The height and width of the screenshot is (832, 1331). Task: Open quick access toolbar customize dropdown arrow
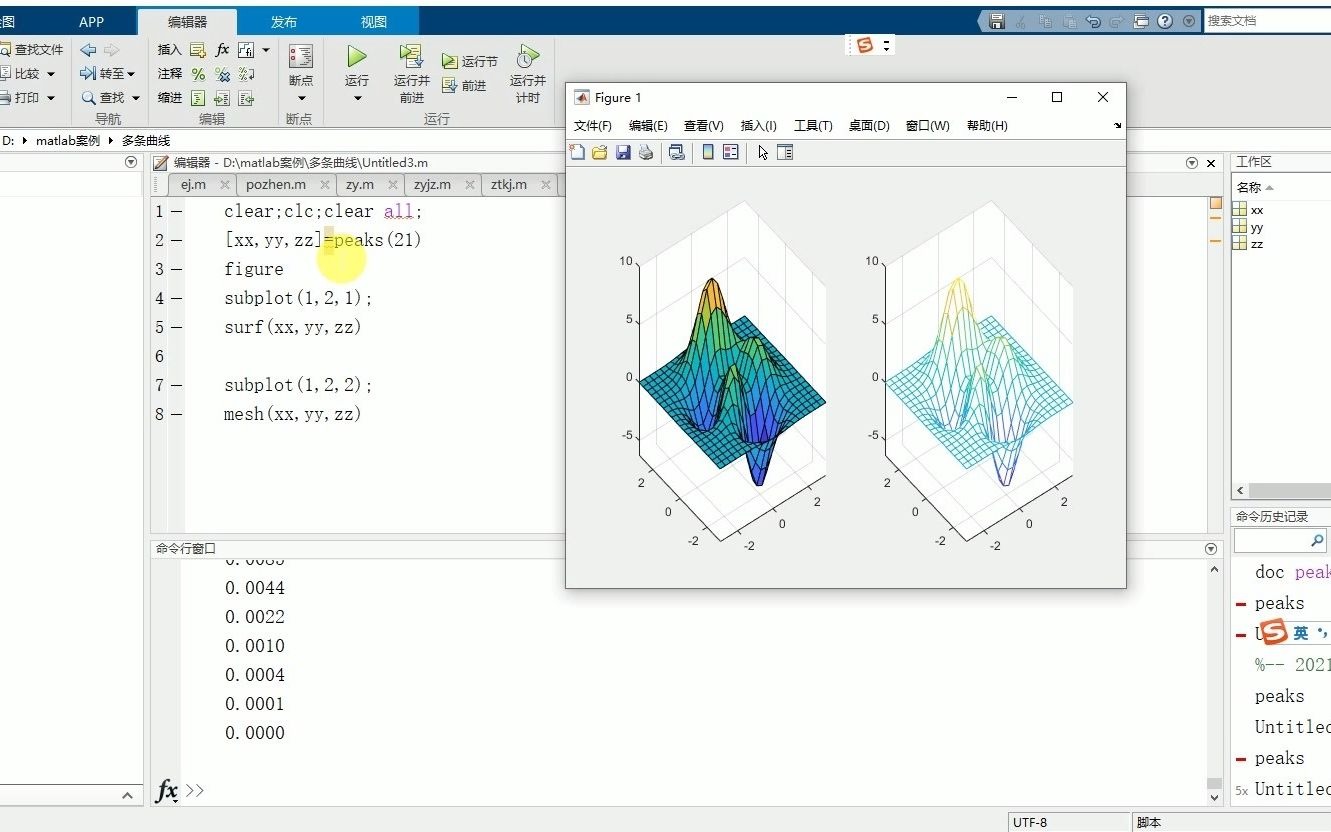click(1189, 21)
